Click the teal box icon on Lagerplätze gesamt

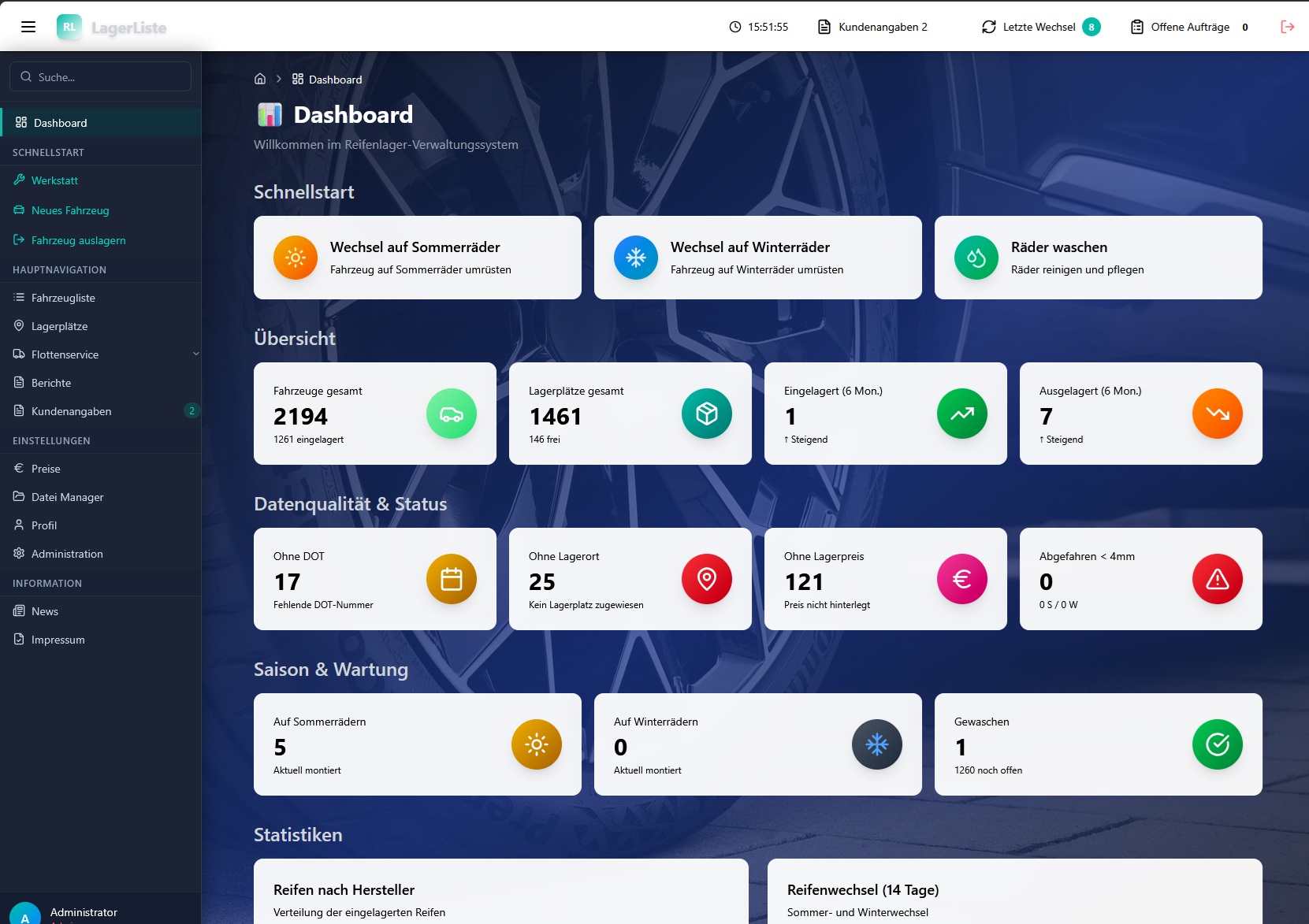coord(707,414)
